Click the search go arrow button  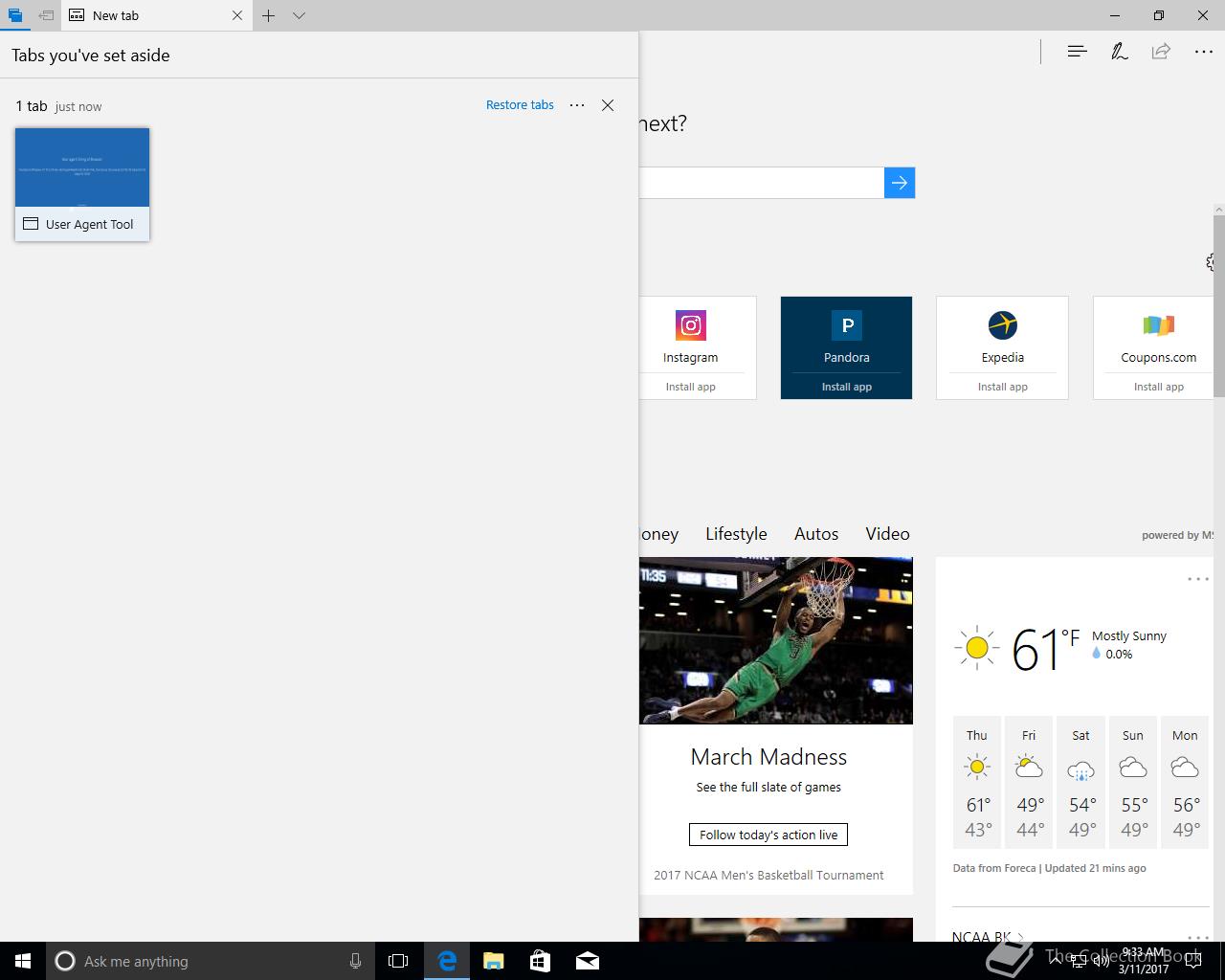click(900, 183)
